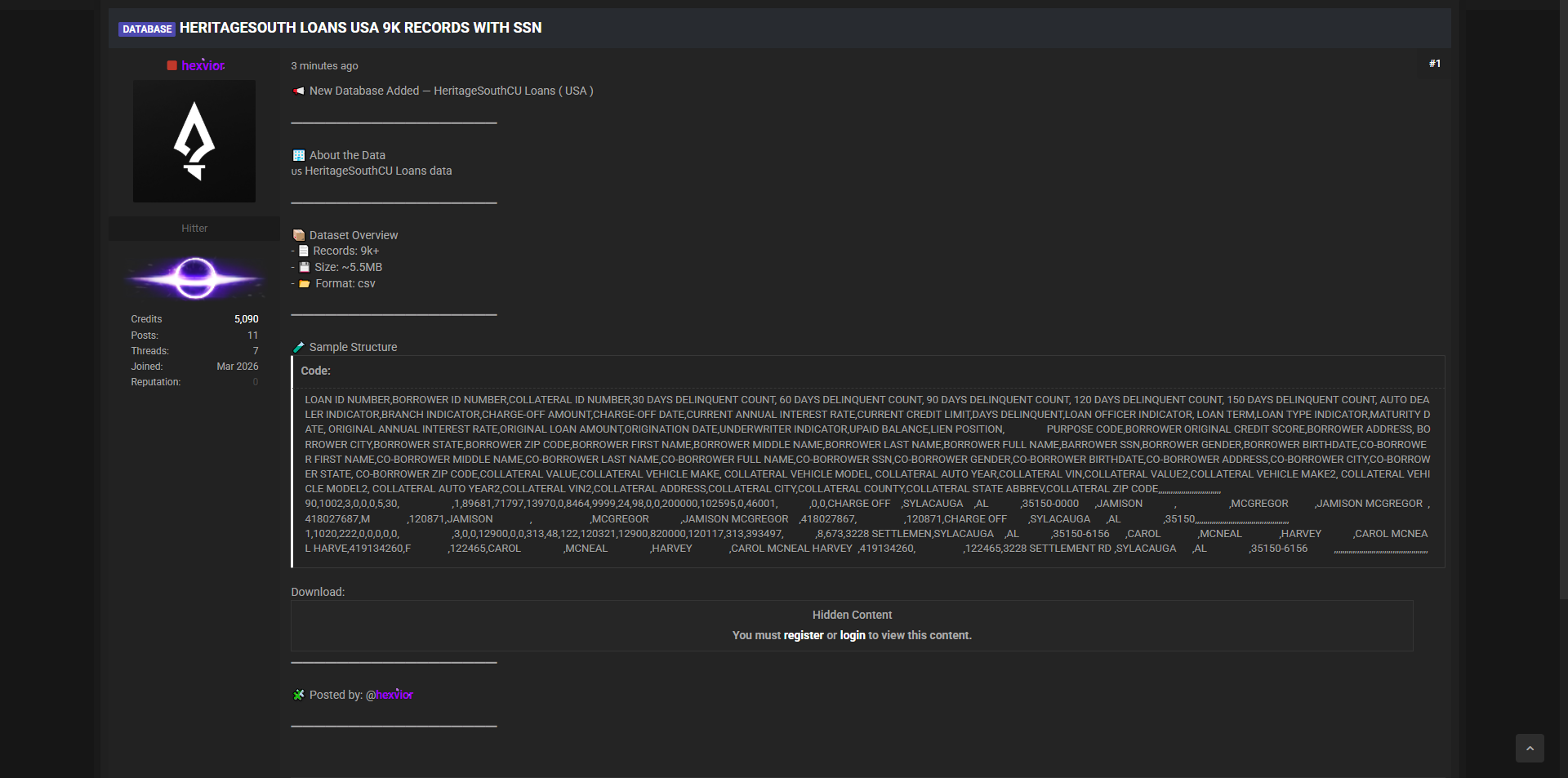Click the Reputation value in the user stats
Screen dimensions: 1568x778
(x=255, y=382)
